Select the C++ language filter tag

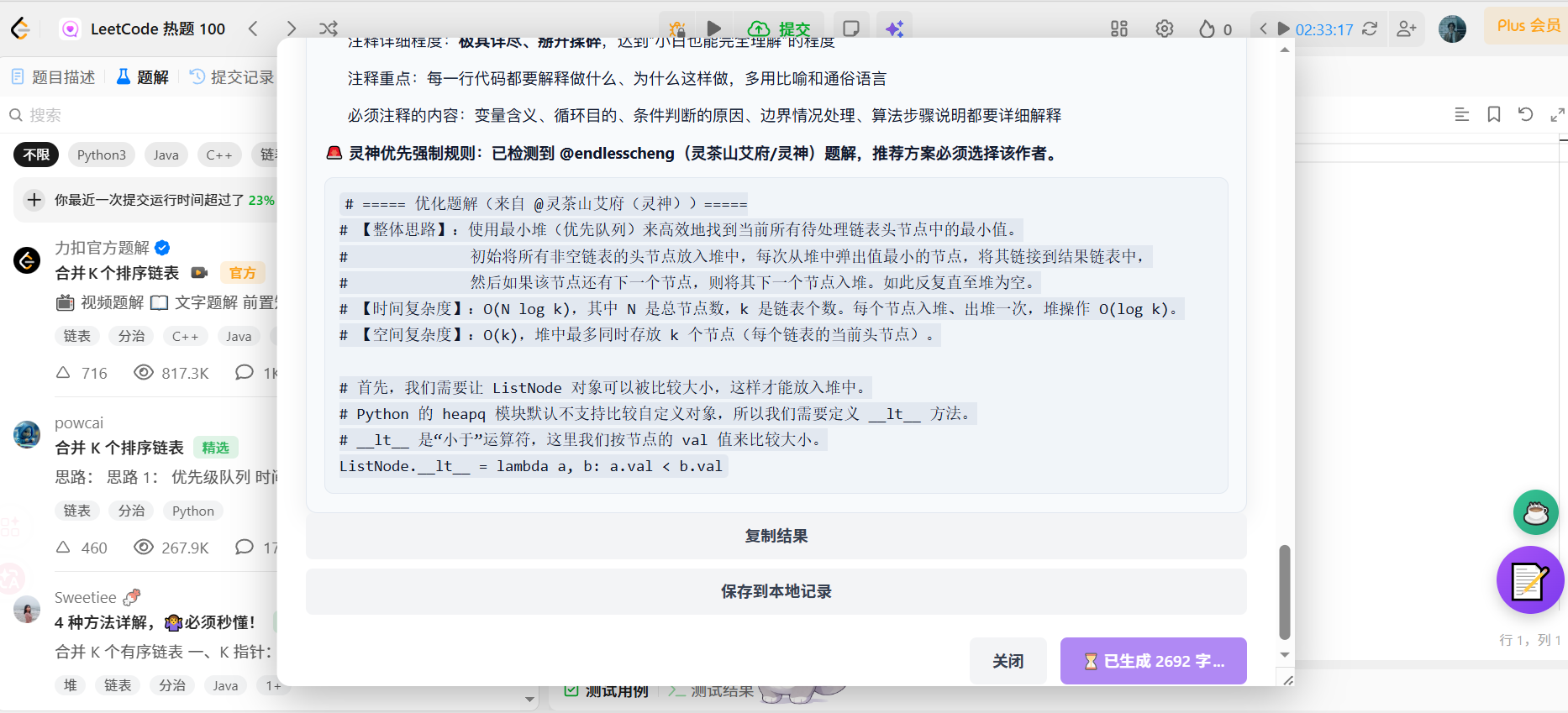click(x=219, y=155)
